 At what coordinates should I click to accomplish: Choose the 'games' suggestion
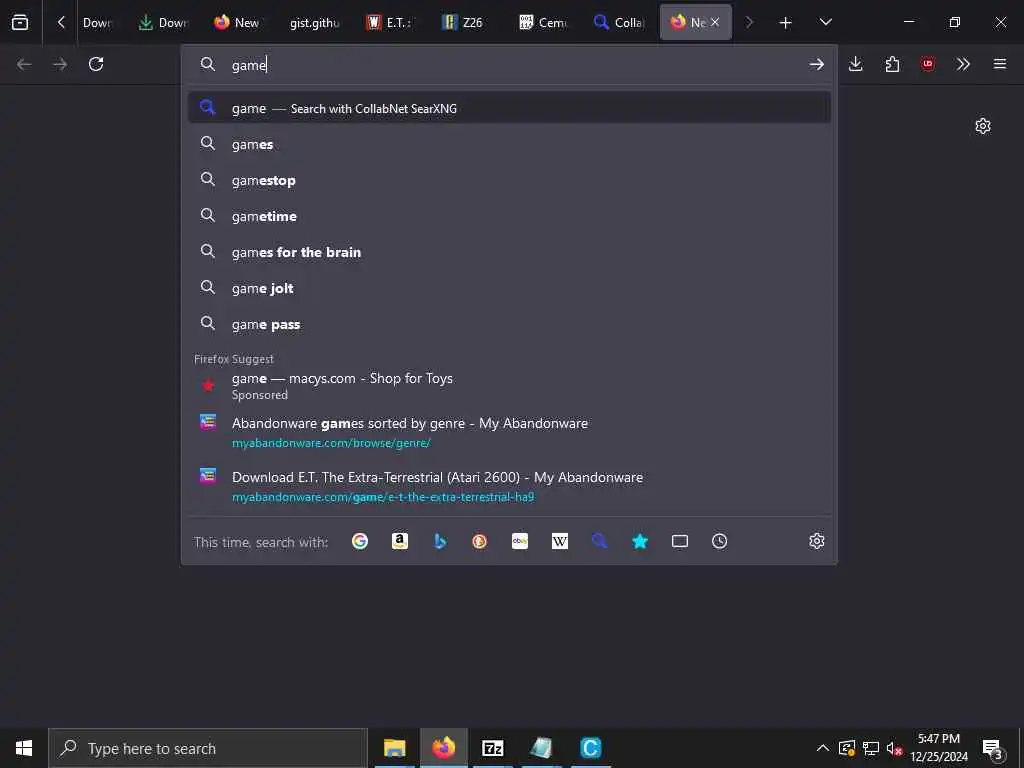click(x=509, y=144)
